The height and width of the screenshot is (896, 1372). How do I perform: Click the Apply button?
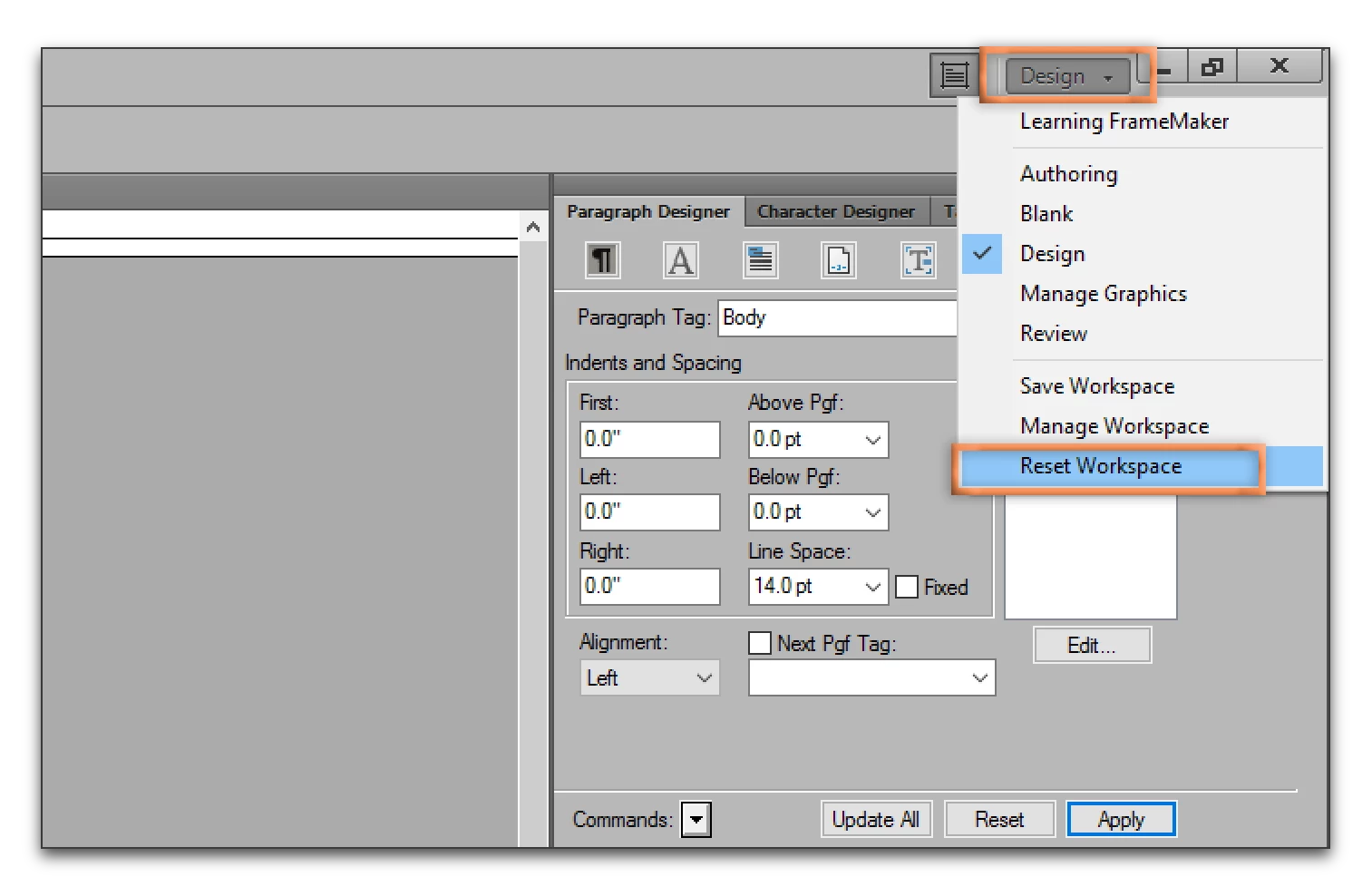tap(1122, 820)
